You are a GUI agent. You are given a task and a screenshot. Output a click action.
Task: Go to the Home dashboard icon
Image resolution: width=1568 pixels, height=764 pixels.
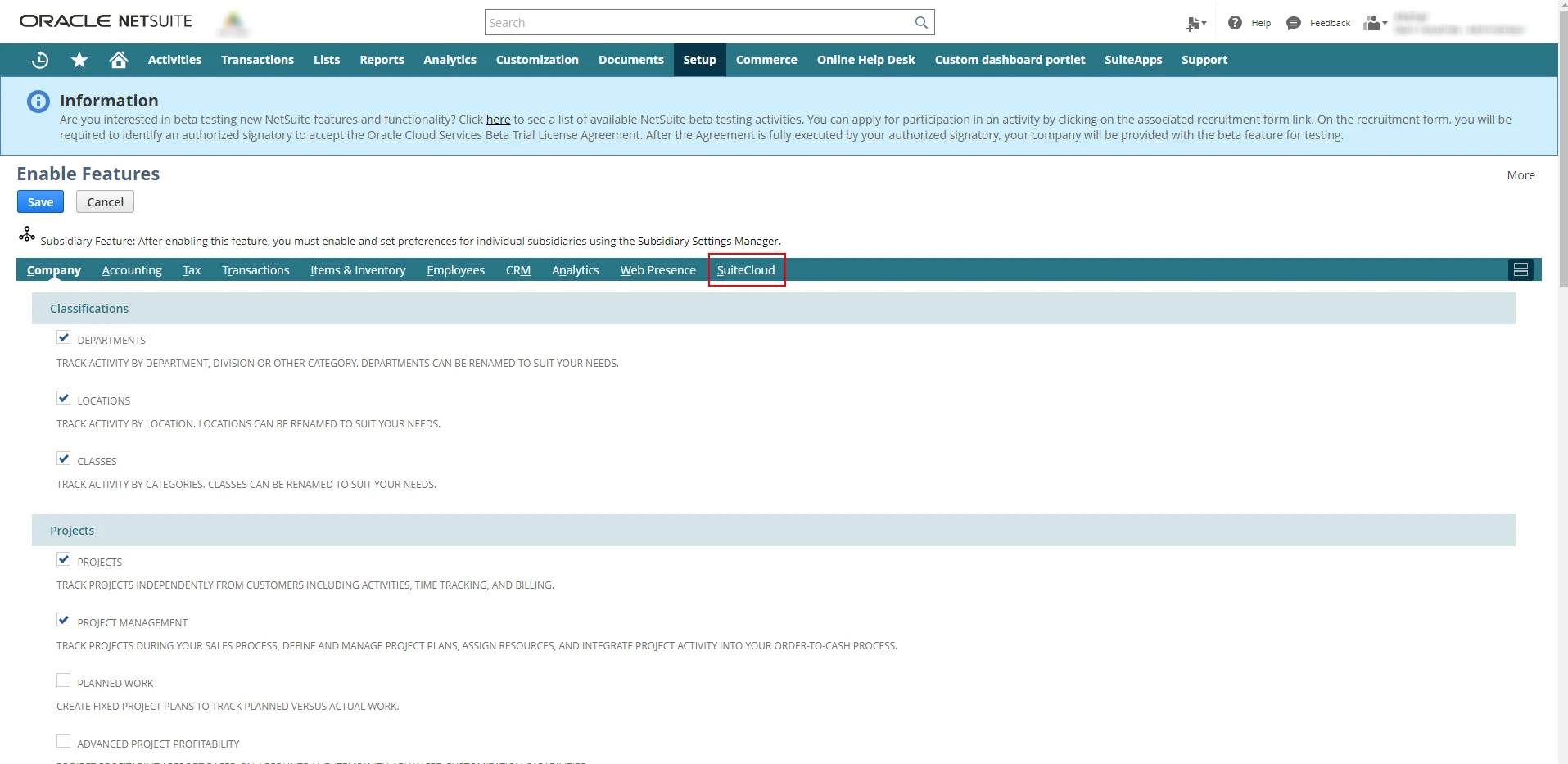[119, 60]
